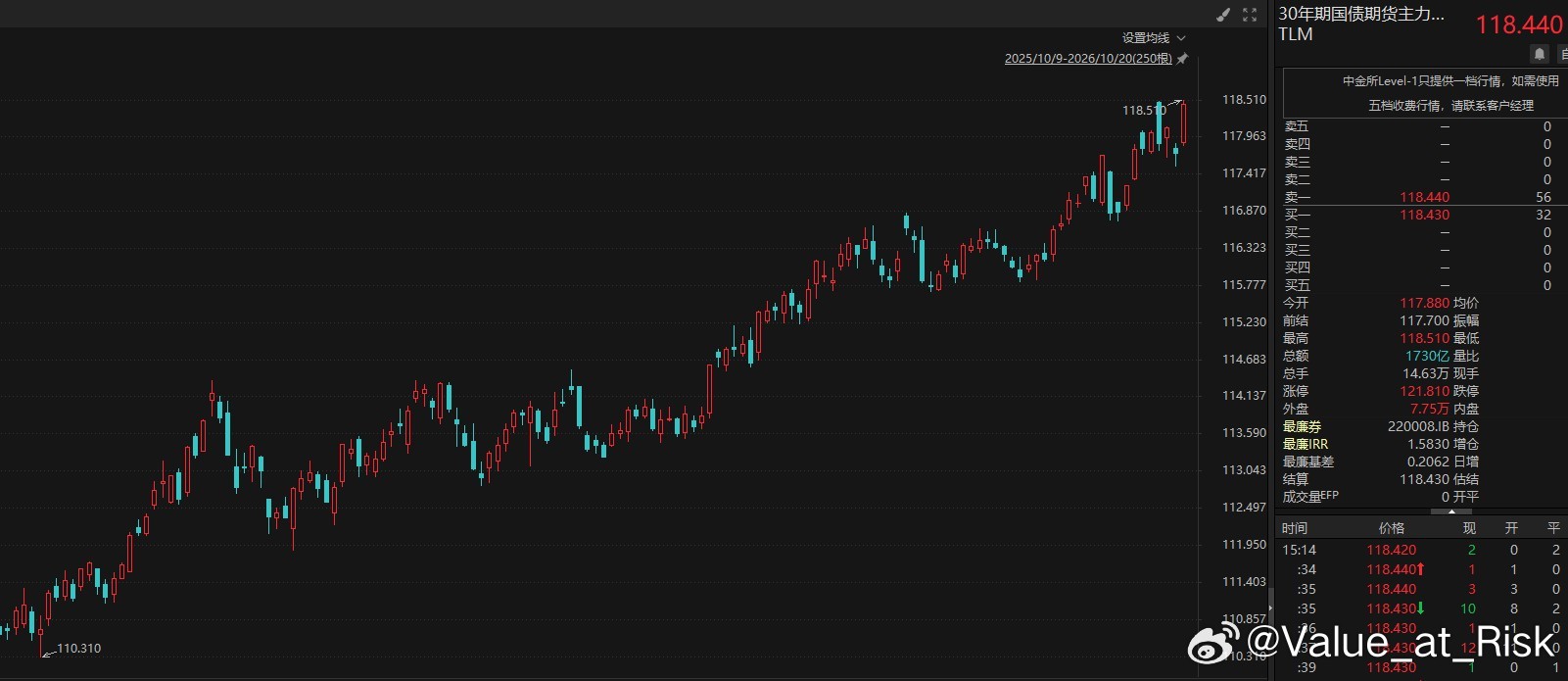Click the 价格 column header in trades list

pos(1392,528)
